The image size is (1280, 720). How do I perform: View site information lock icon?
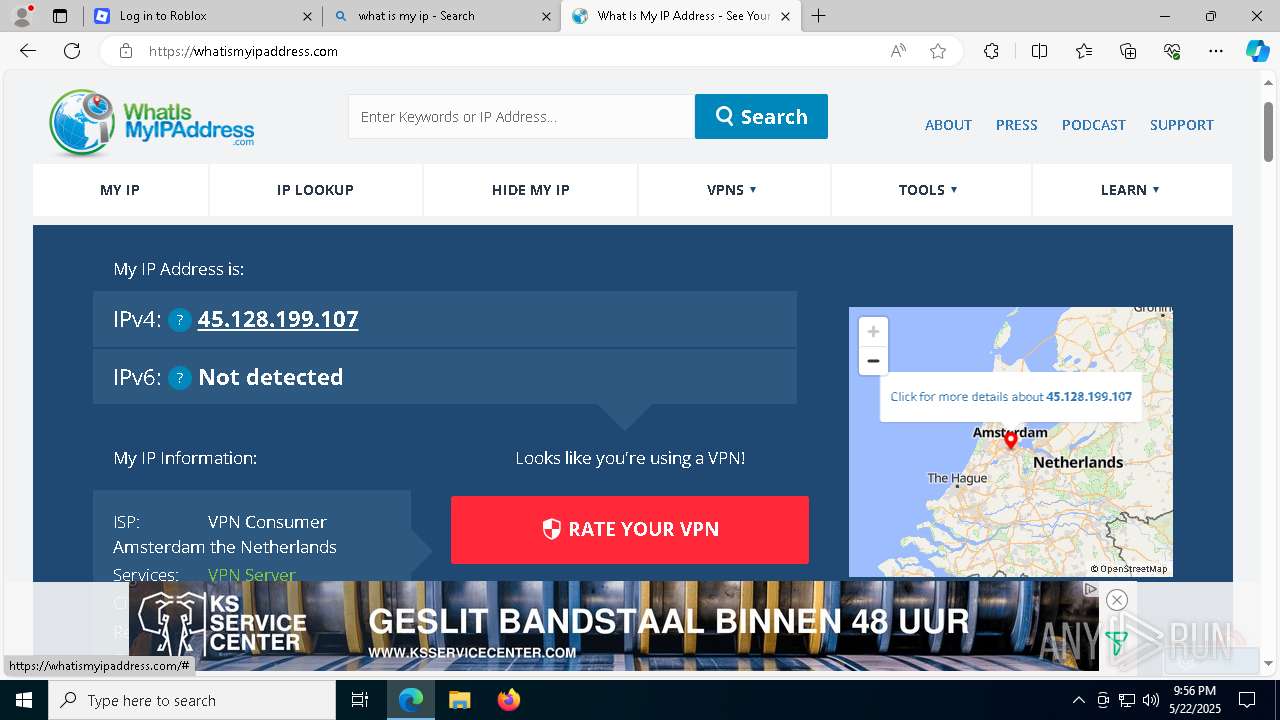click(x=125, y=51)
